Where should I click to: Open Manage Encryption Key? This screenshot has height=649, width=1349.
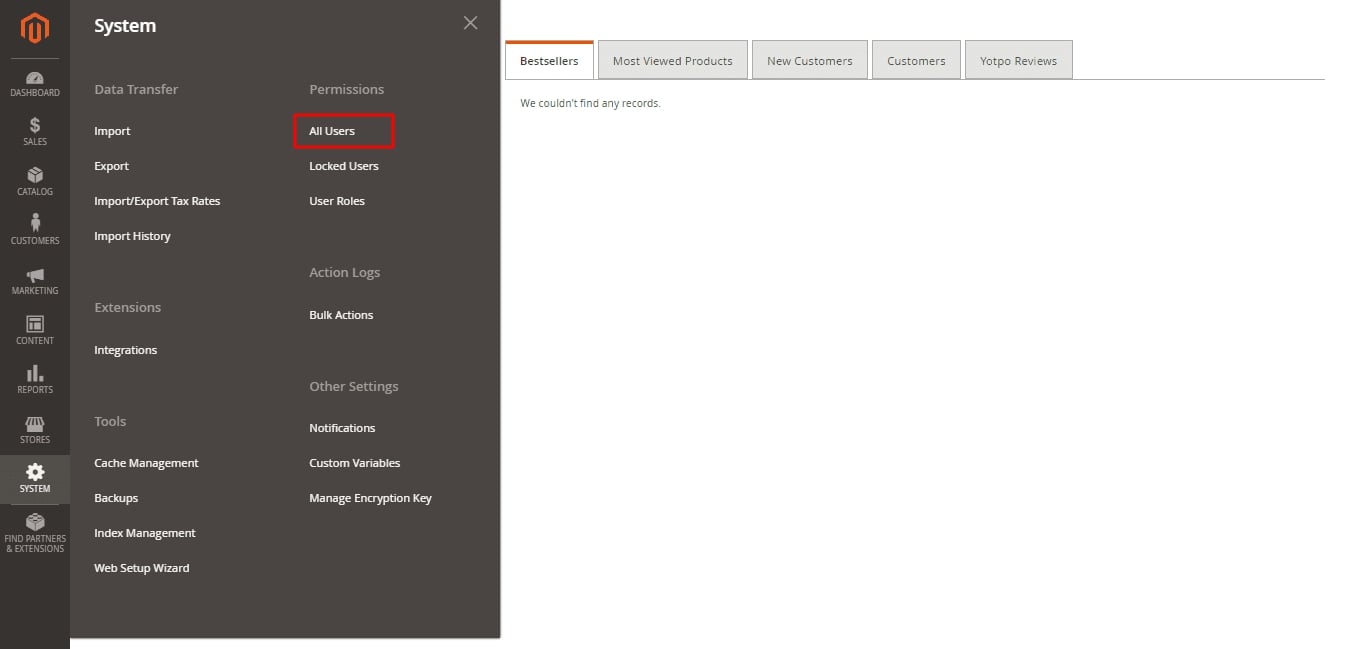(370, 498)
